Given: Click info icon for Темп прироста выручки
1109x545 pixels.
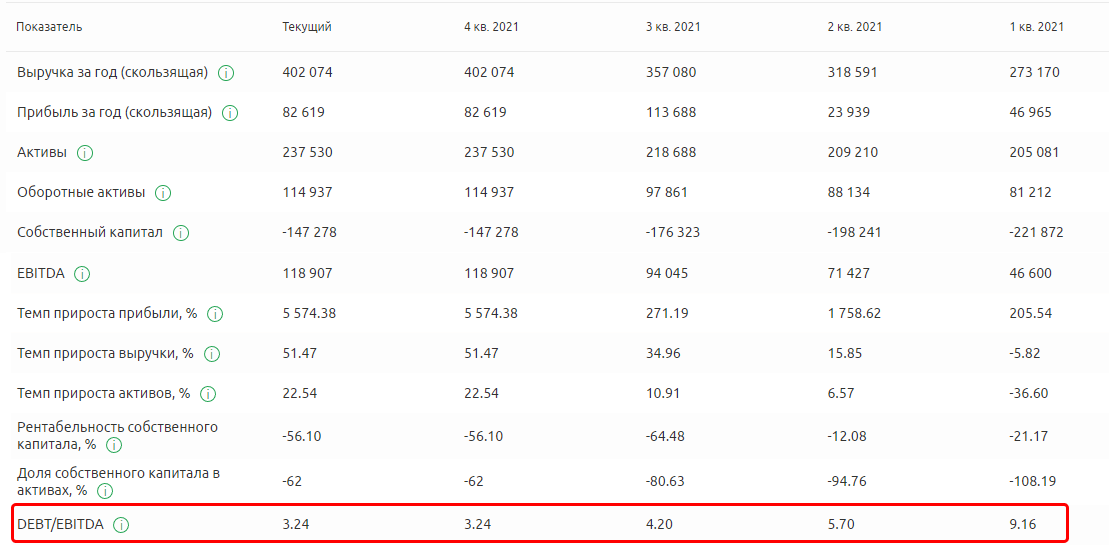Looking at the screenshot, I should [212, 354].
